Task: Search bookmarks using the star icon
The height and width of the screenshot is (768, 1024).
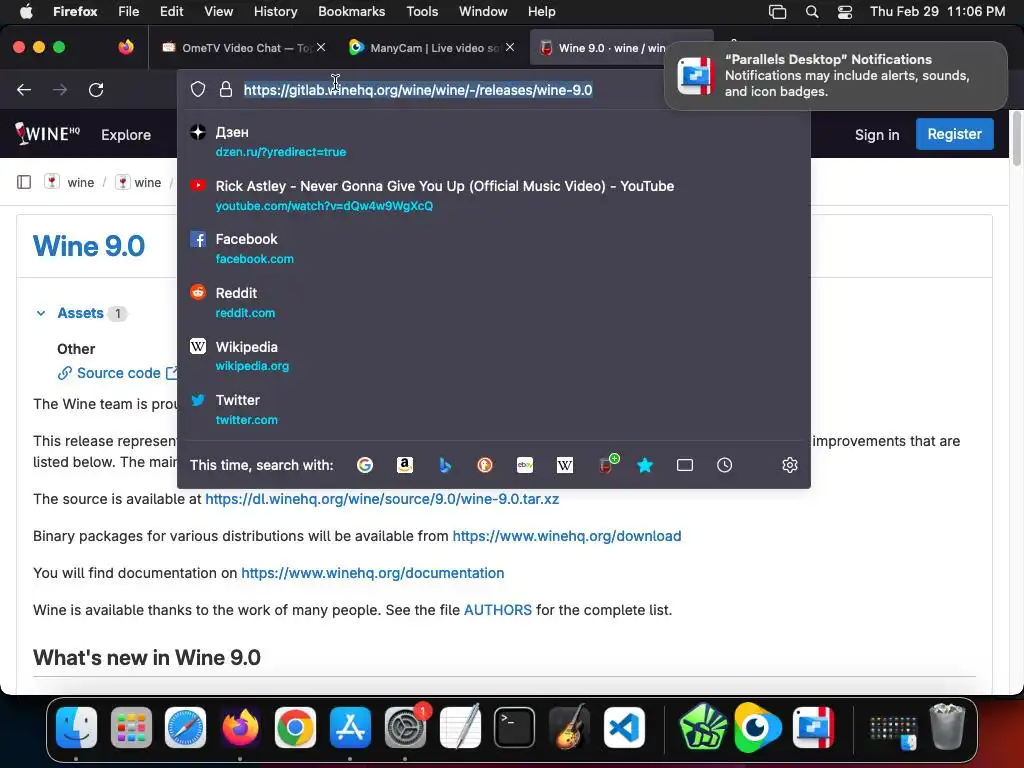Action: (645, 465)
